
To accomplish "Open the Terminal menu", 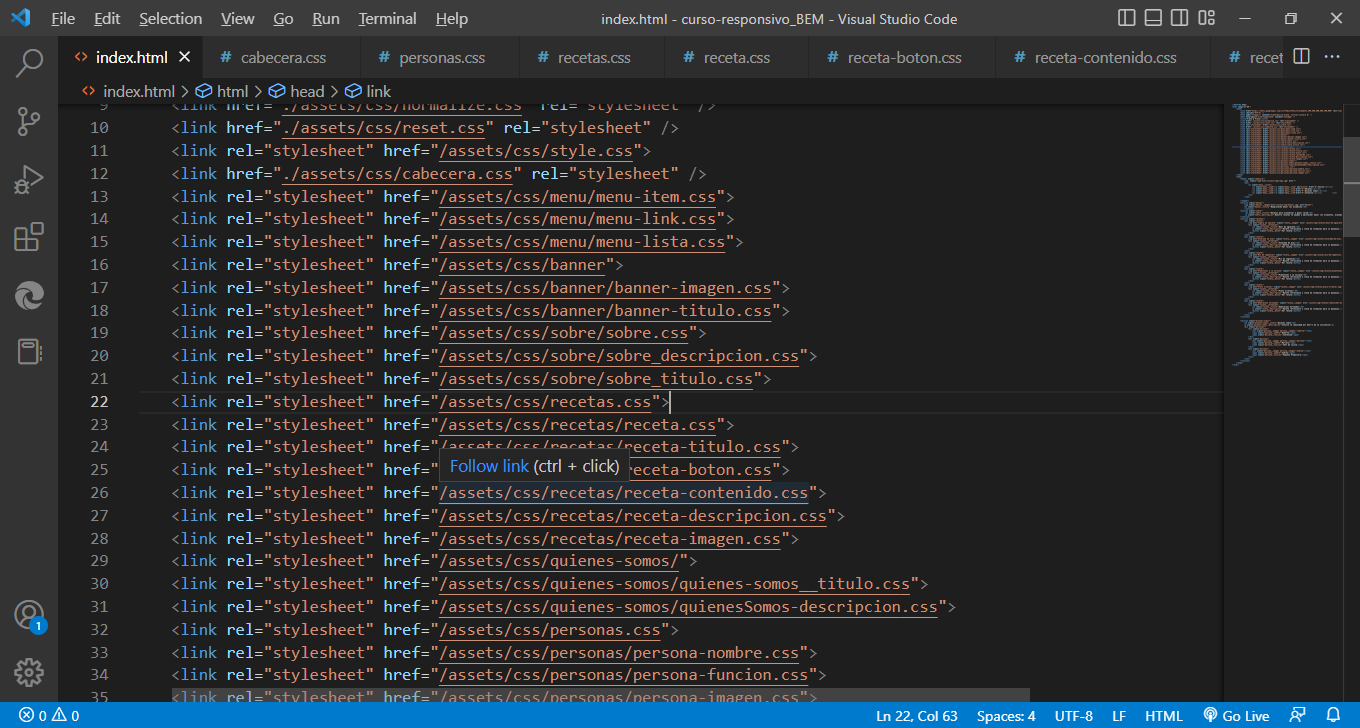I will [388, 19].
